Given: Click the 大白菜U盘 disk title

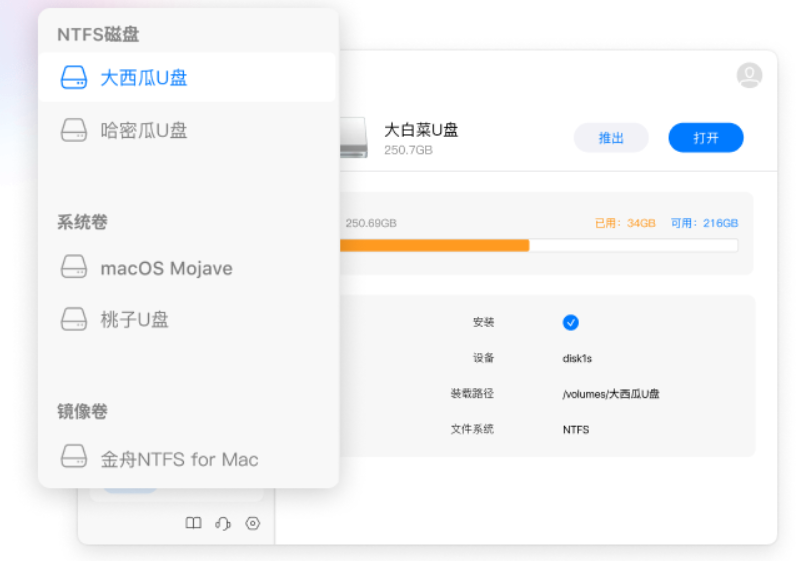Looking at the screenshot, I should [x=421, y=130].
